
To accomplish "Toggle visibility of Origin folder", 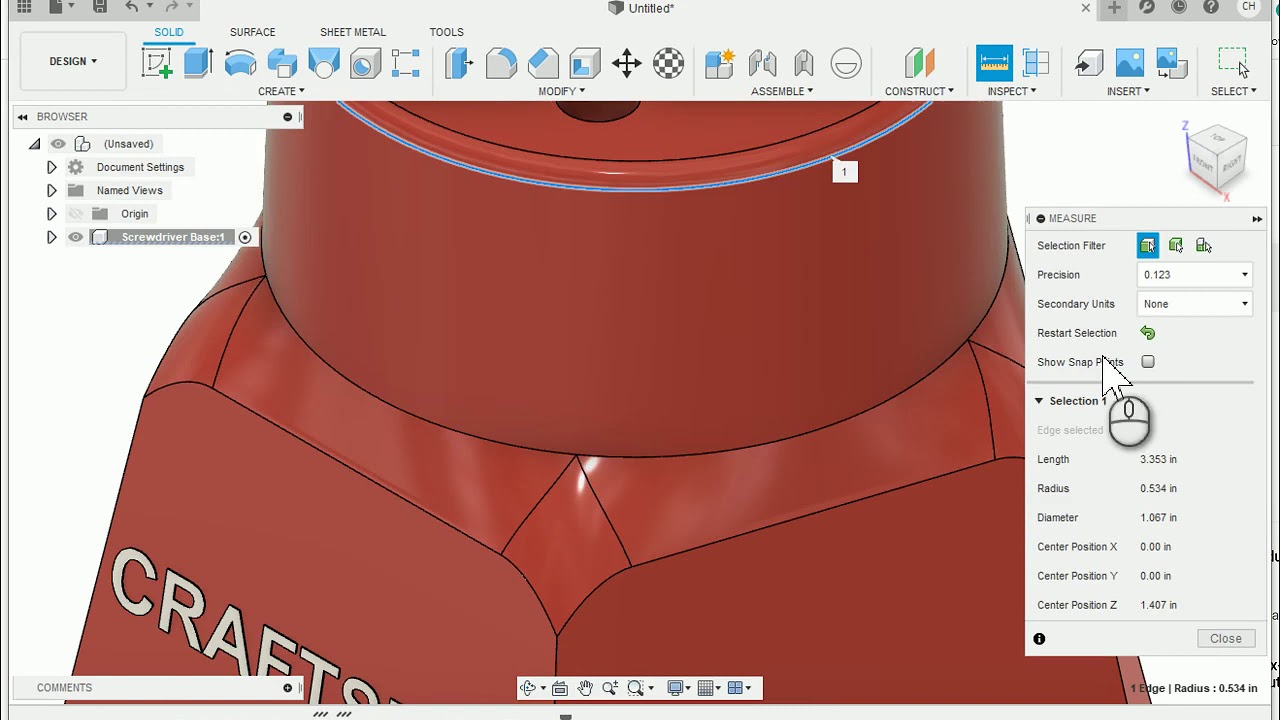I will click(x=75, y=214).
